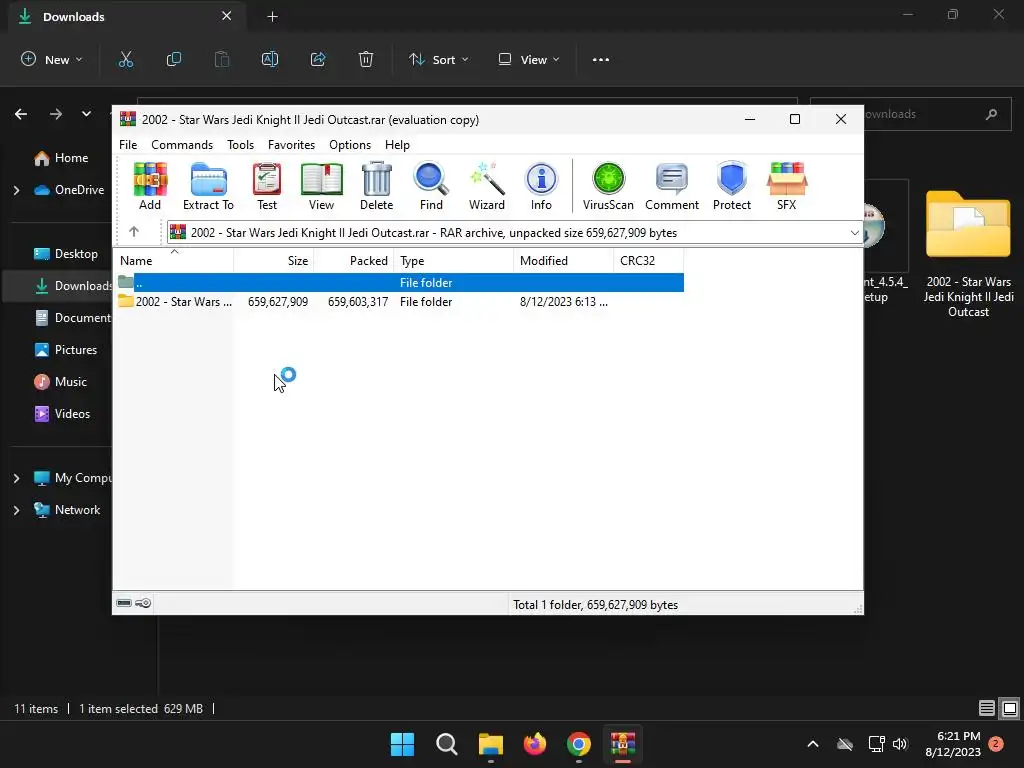Open taskbar Search
This screenshot has width=1024, height=768.
click(447, 744)
